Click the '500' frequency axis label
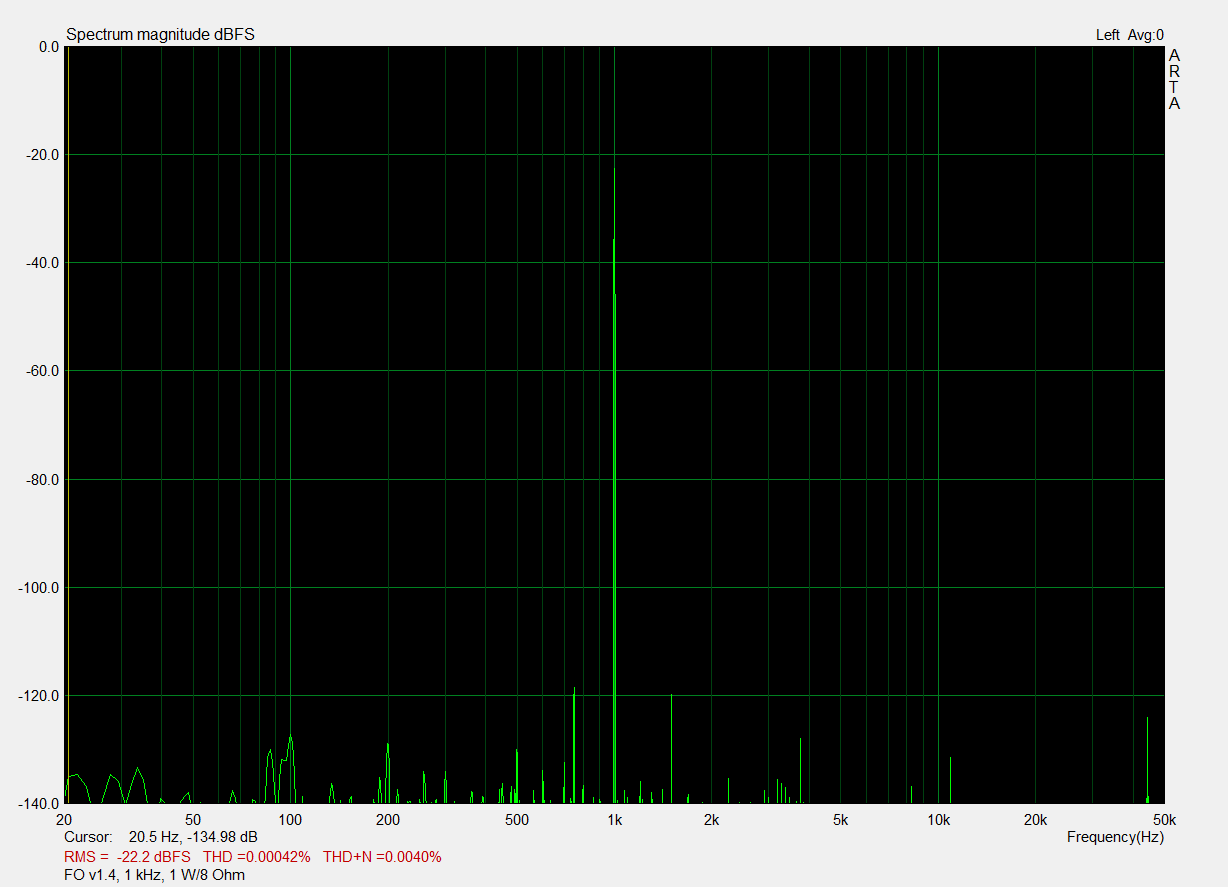1228x887 pixels. point(516,820)
